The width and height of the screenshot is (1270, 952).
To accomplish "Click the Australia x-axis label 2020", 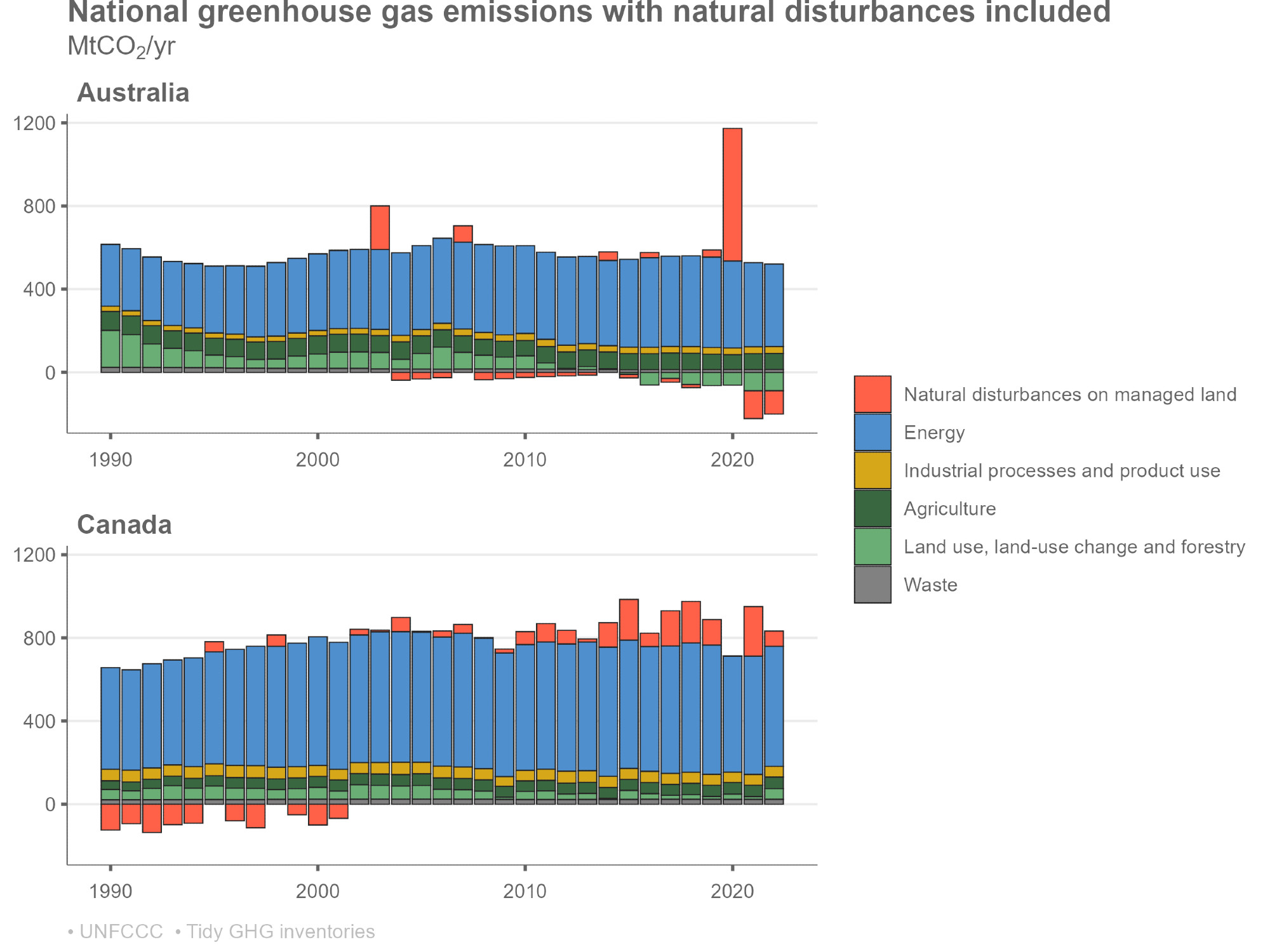I will (x=732, y=459).
